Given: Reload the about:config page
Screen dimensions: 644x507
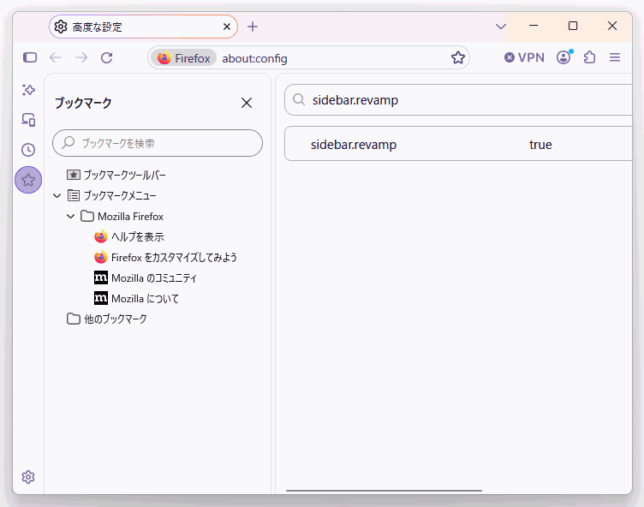Looking at the screenshot, I should [107, 58].
